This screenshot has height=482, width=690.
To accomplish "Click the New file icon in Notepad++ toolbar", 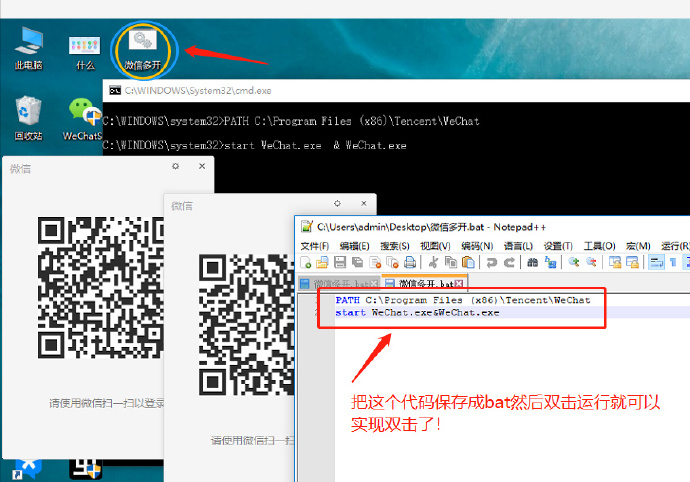I will tap(305, 263).
